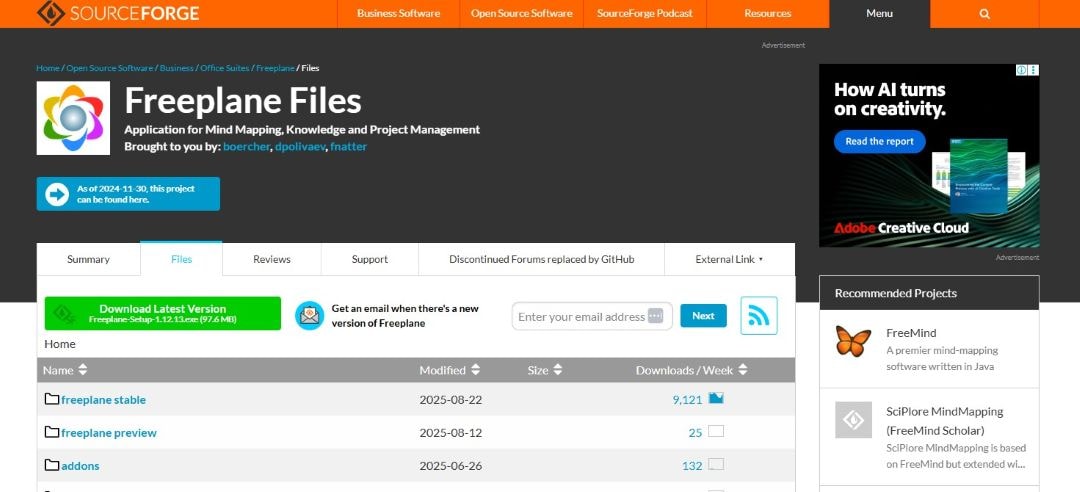Open boercher's profile

click(246, 147)
